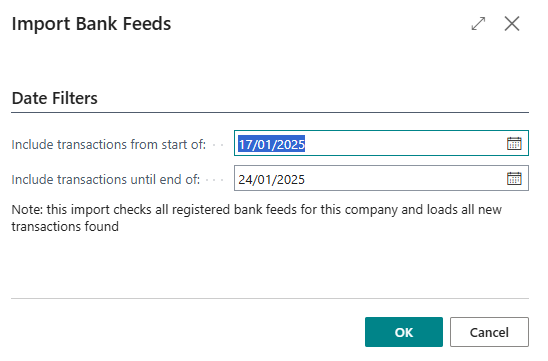548x361 pixels.
Task: Click the 24/01/2025 date value
Action: pyautogui.click(x=272, y=179)
